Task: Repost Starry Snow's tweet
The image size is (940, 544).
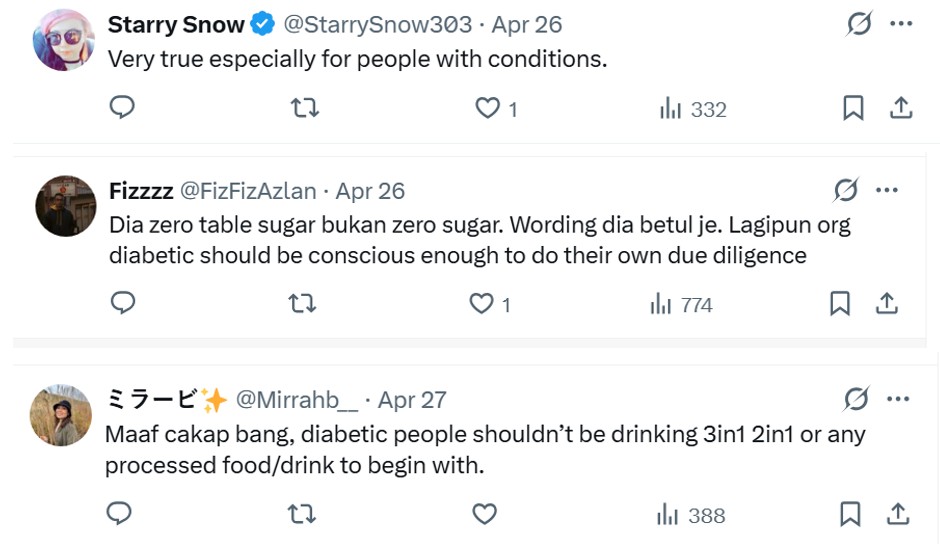Action: click(304, 108)
